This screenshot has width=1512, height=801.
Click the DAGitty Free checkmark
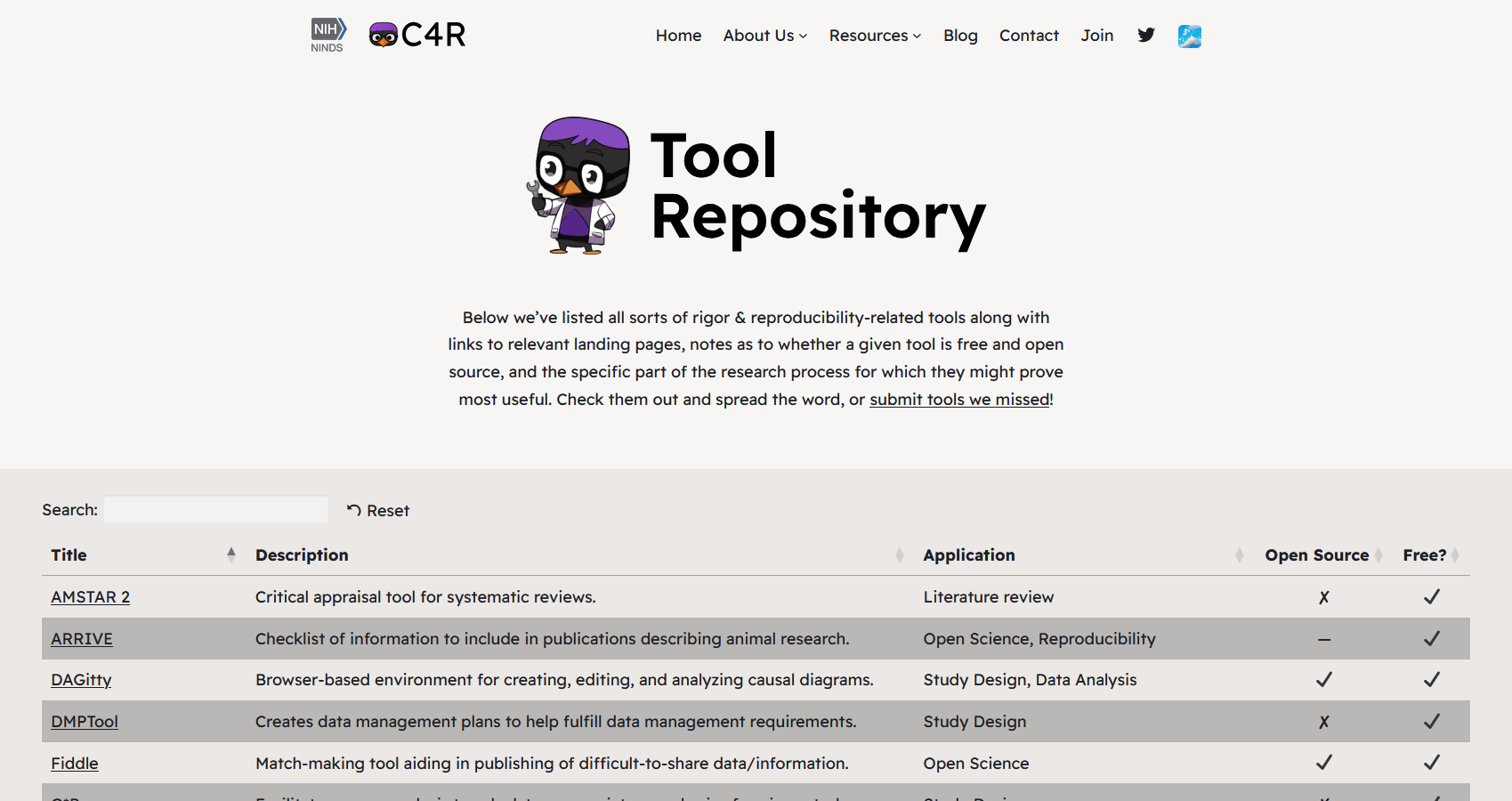[x=1432, y=679]
